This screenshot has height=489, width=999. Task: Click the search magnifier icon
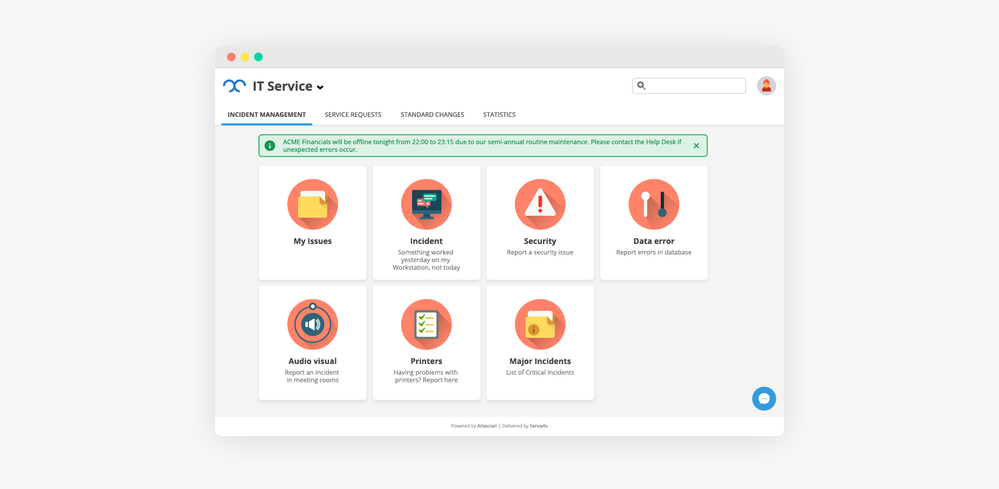click(642, 85)
